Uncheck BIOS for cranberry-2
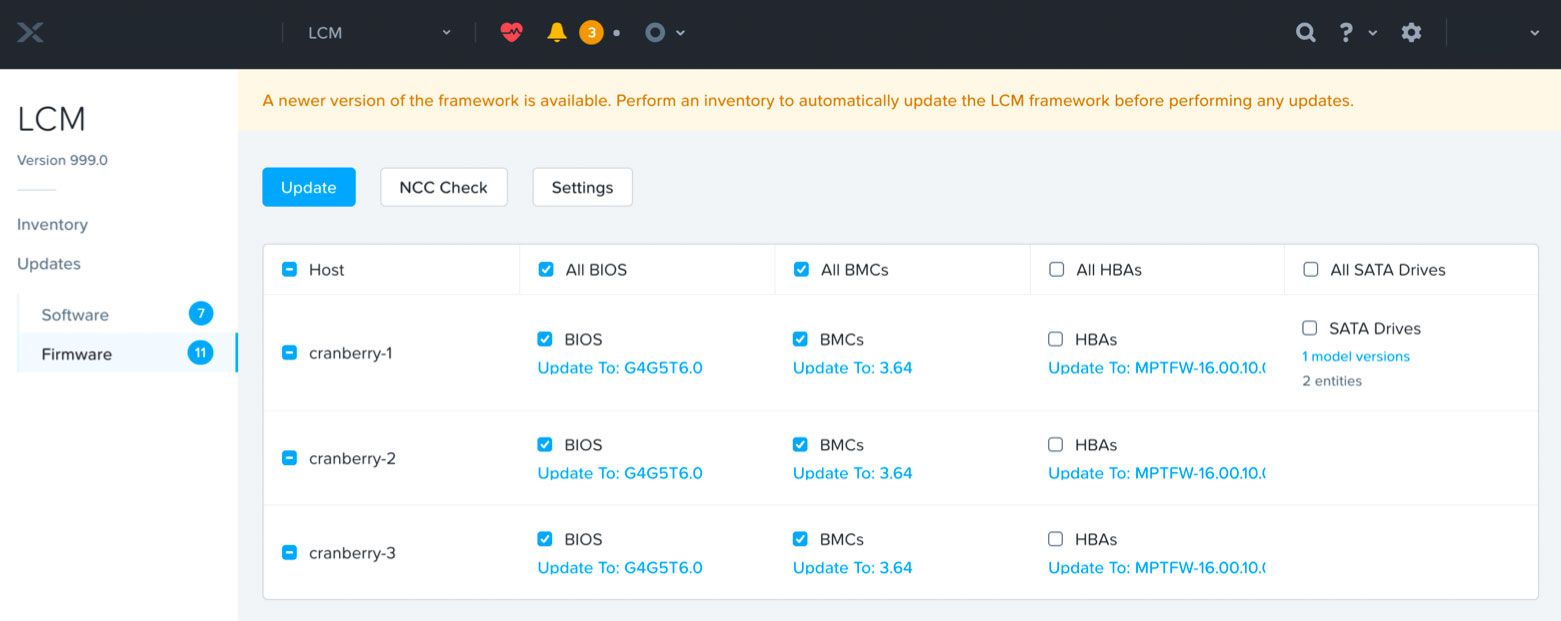Screen dimensions: 1561x621 pos(545,444)
